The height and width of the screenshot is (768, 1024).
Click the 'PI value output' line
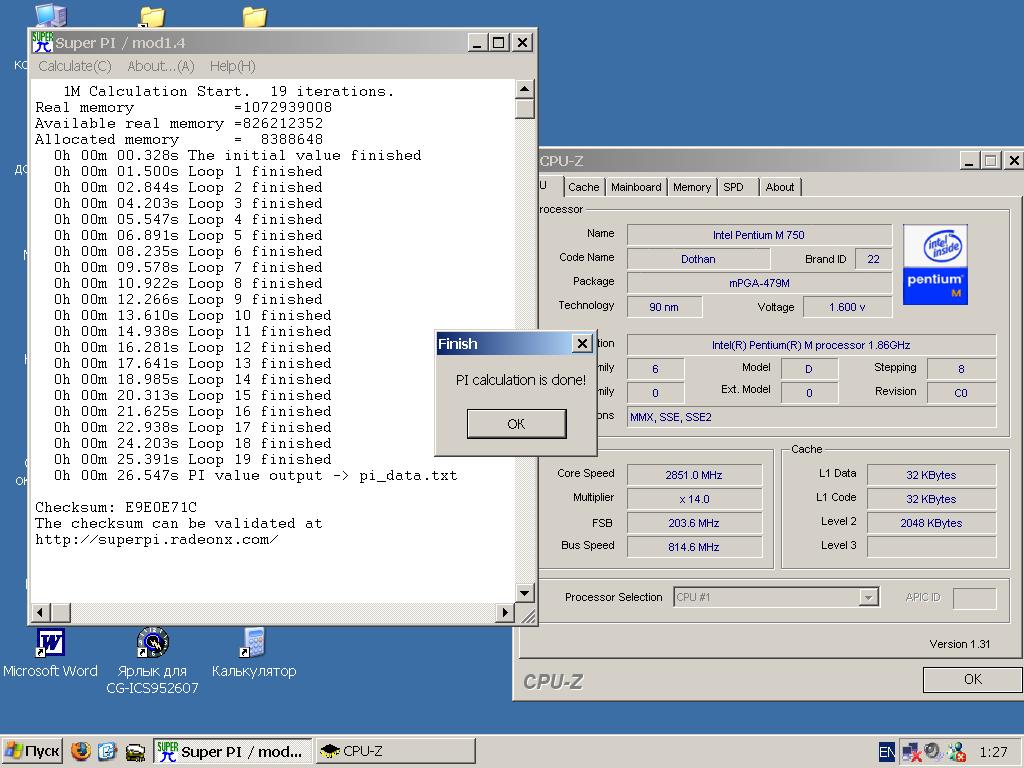[x=255, y=475]
